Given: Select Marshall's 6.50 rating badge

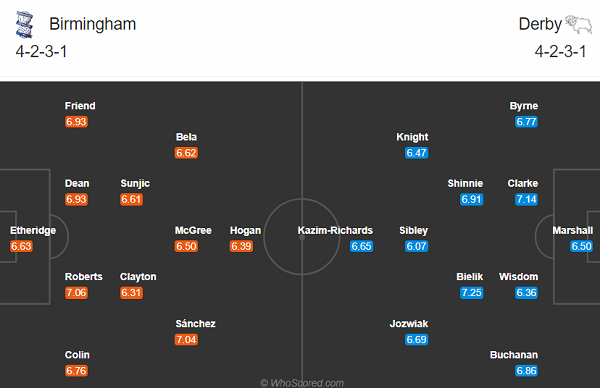Looking at the screenshot, I should coord(582,246).
